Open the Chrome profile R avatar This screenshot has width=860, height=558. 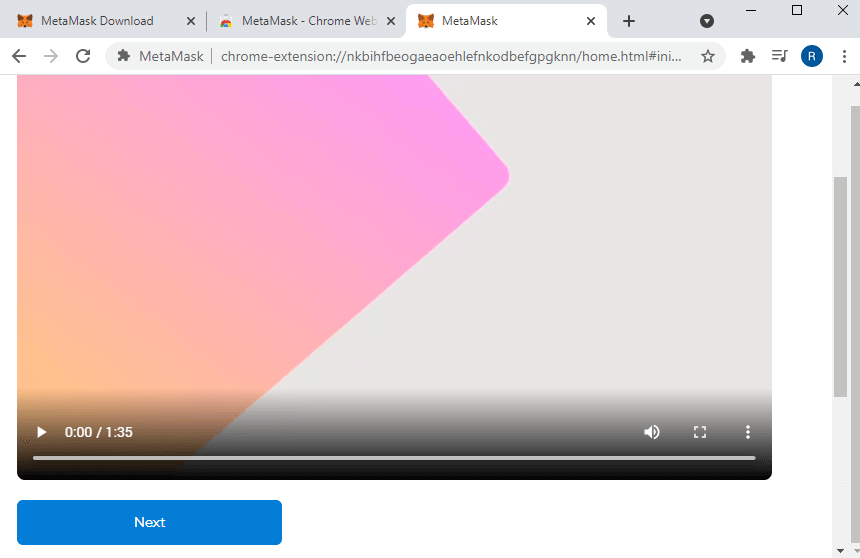[x=812, y=56]
